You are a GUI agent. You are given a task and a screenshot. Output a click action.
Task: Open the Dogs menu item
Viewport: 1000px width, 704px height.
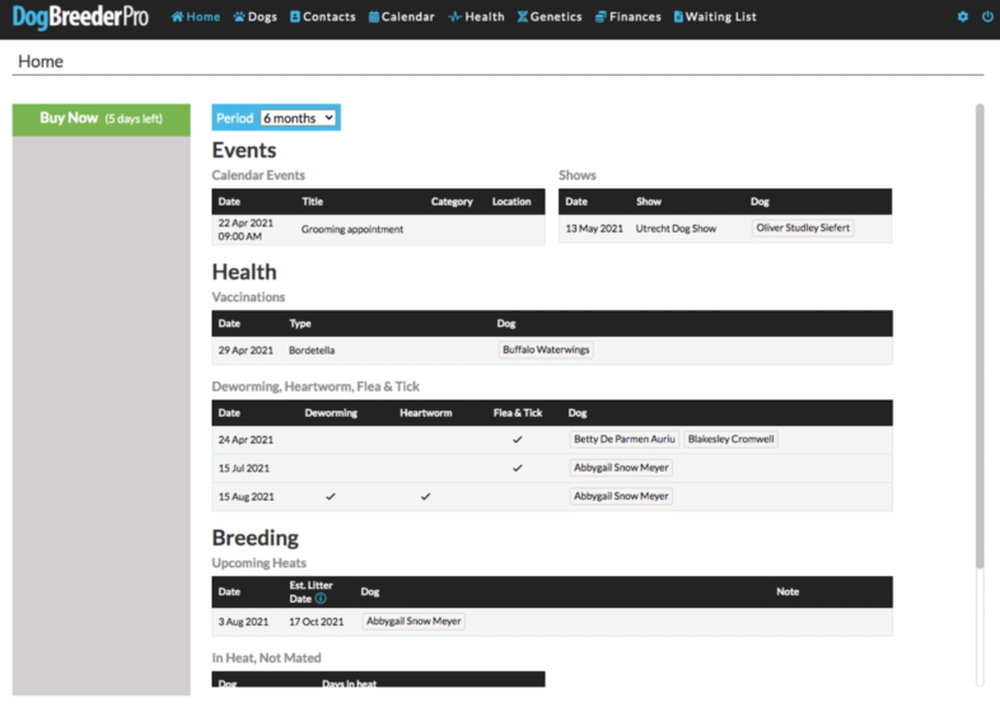click(255, 17)
